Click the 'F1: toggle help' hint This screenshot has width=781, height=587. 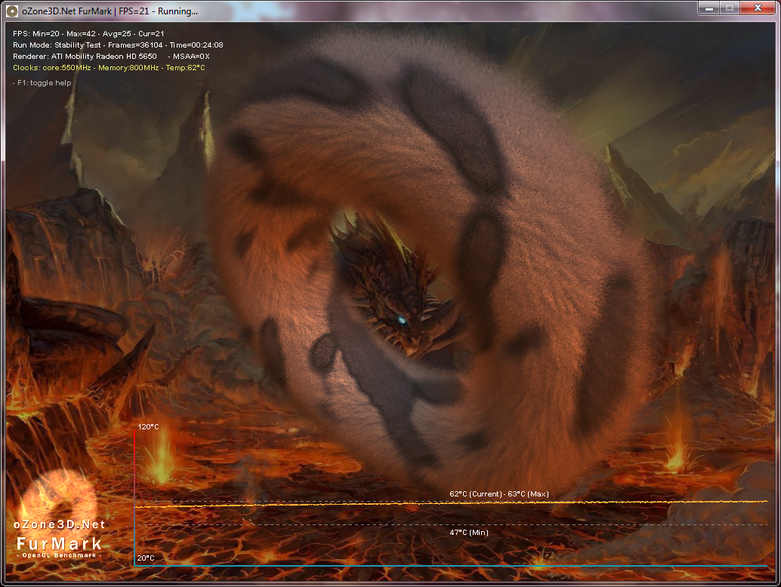coord(42,83)
